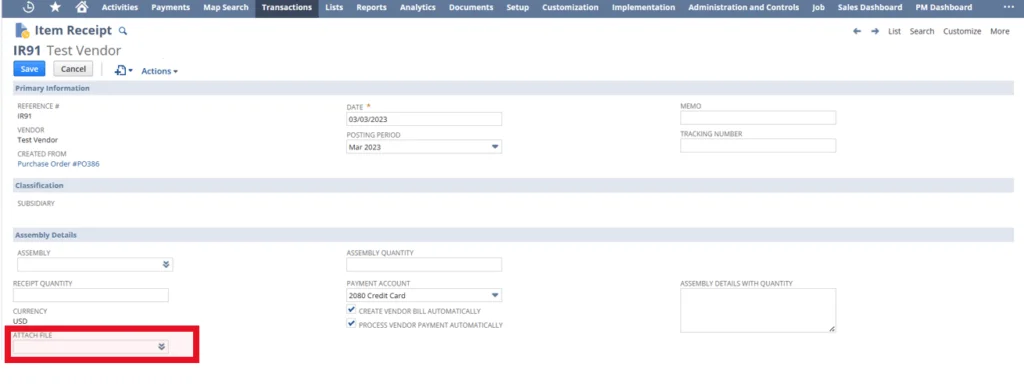Click the Assembly Details section header
Screen dimensions: 1024x392
tap(513, 235)
